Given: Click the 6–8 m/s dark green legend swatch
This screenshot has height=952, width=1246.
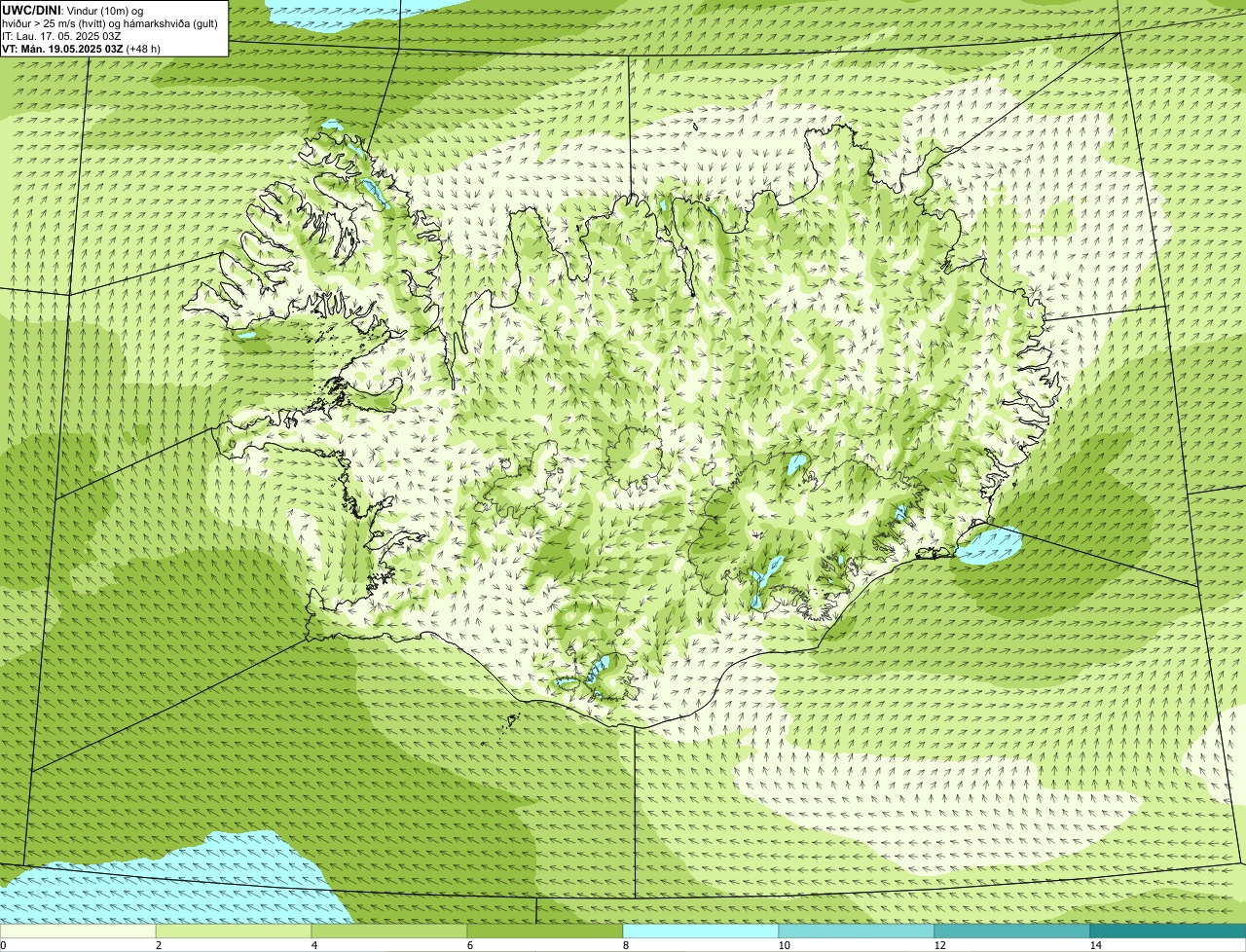Looking at the screenshot, I should coord(545,932).
